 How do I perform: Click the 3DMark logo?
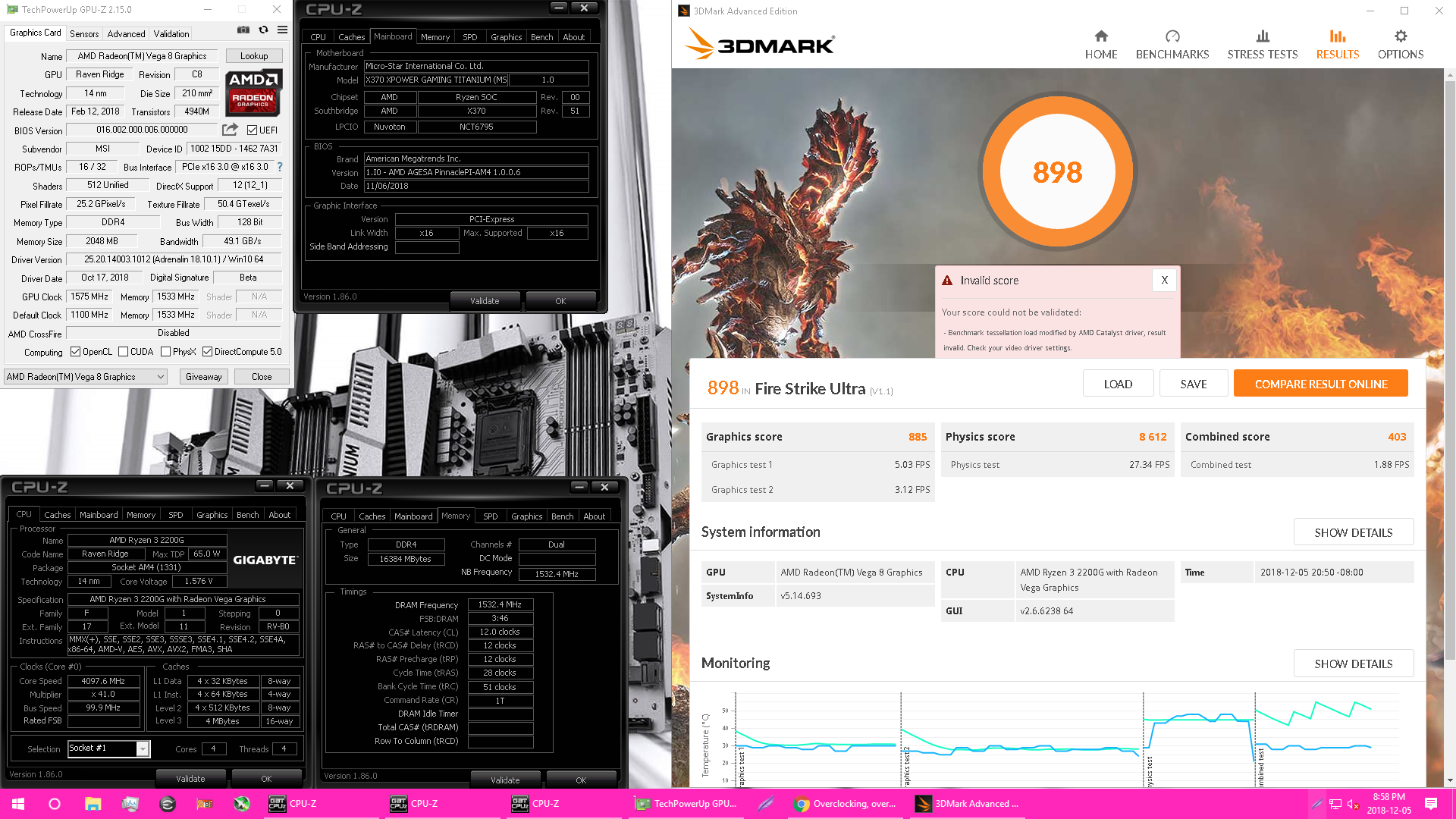(x=759, y=44)
